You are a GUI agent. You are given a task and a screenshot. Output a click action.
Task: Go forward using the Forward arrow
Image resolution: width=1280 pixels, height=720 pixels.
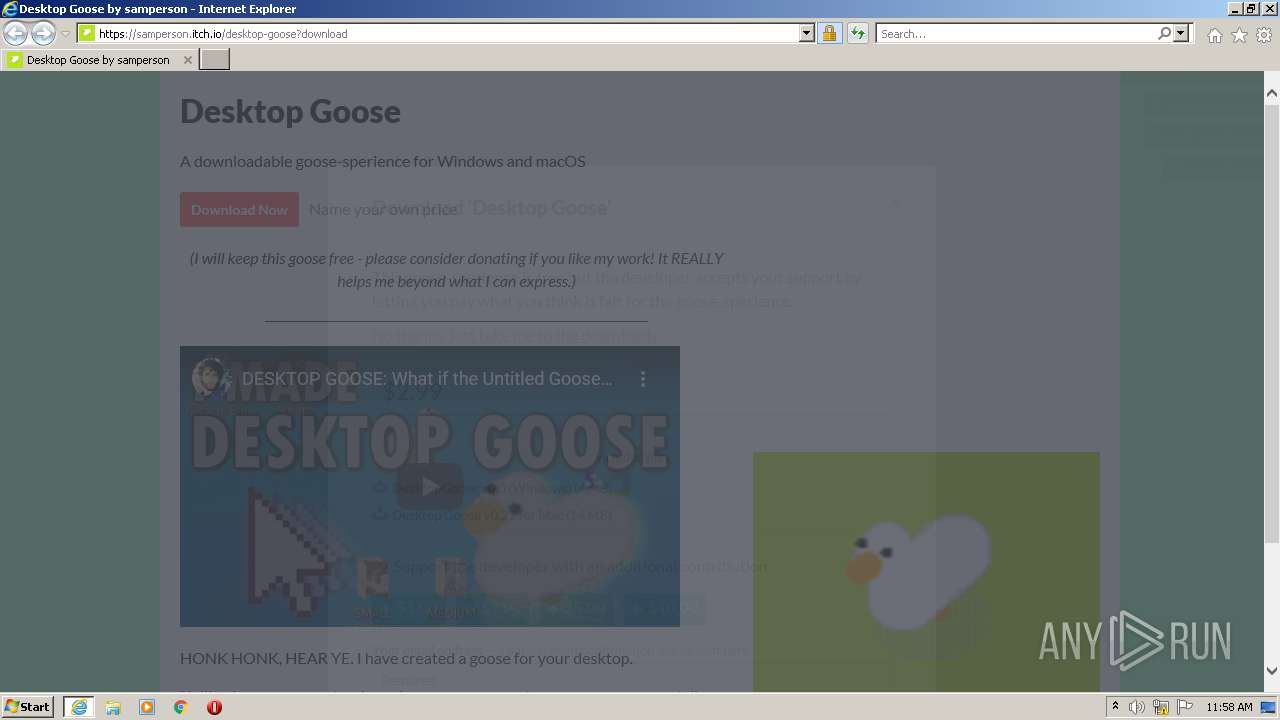43,33
